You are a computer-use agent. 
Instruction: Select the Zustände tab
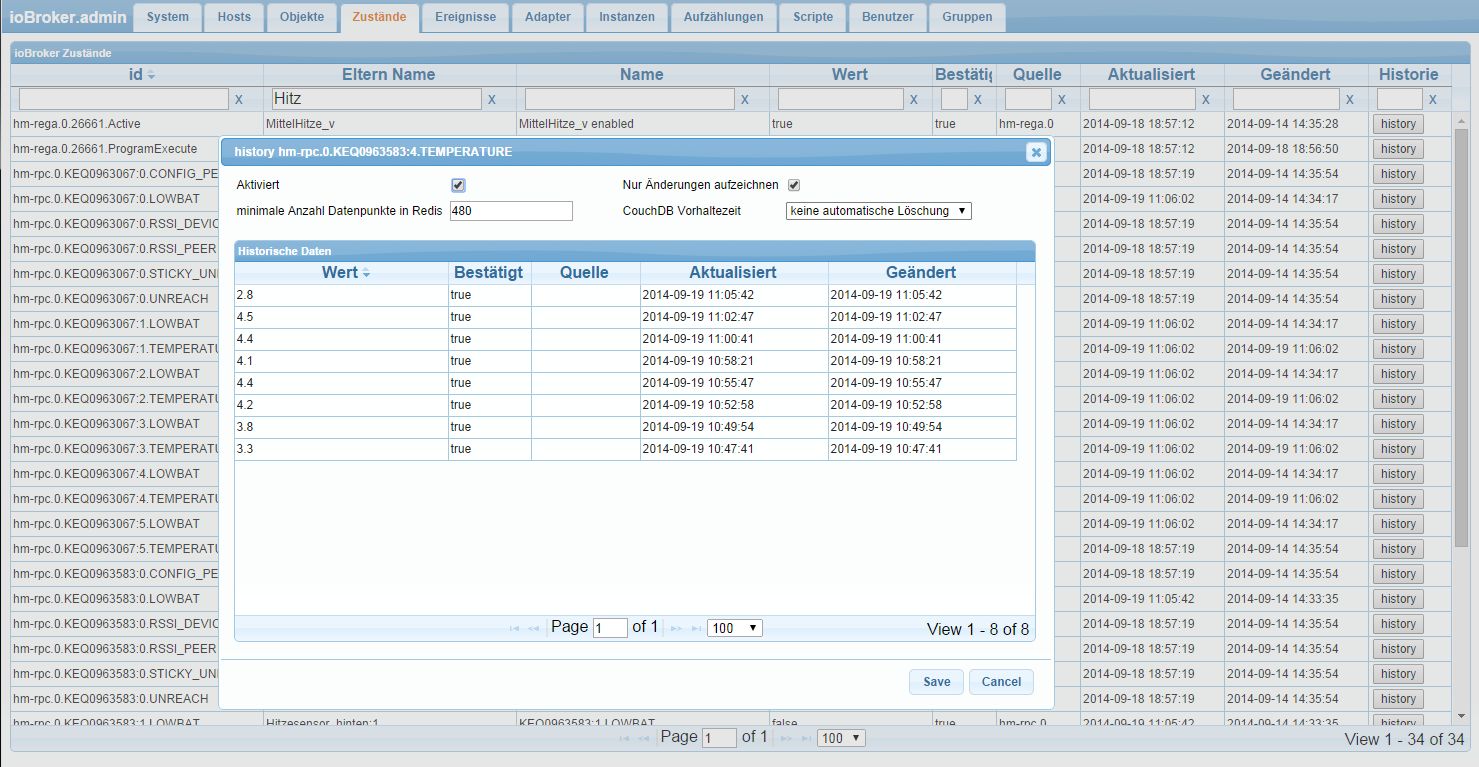pyautogui.click(x=379, y=17)
